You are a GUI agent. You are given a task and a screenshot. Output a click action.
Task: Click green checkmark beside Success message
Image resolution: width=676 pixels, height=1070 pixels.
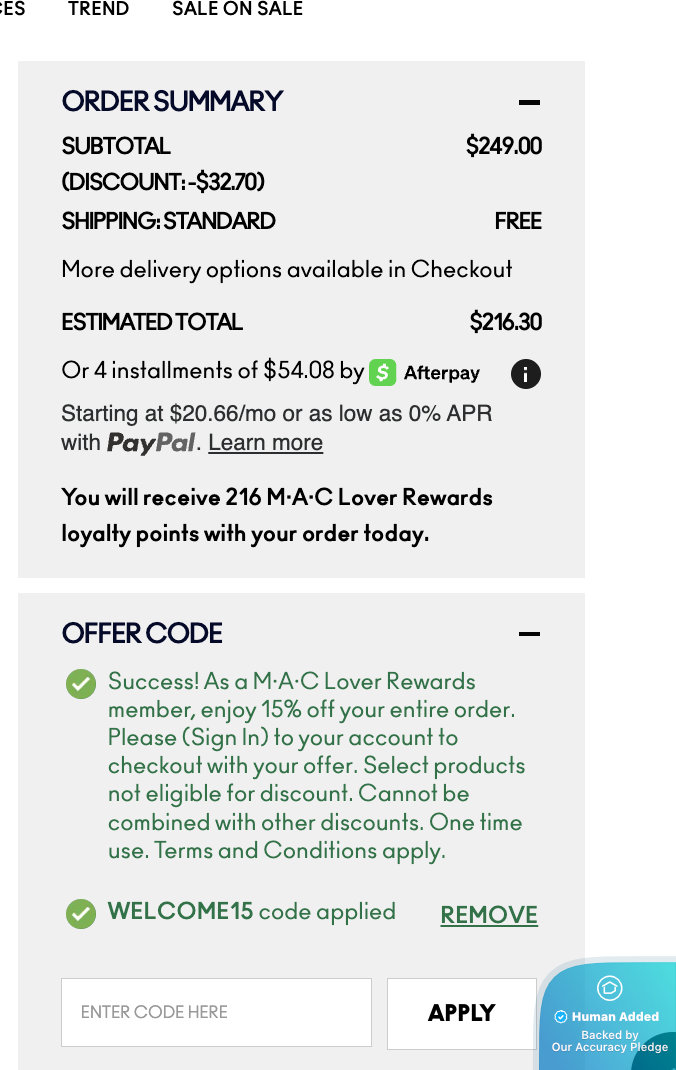click(x=81, y=684)
